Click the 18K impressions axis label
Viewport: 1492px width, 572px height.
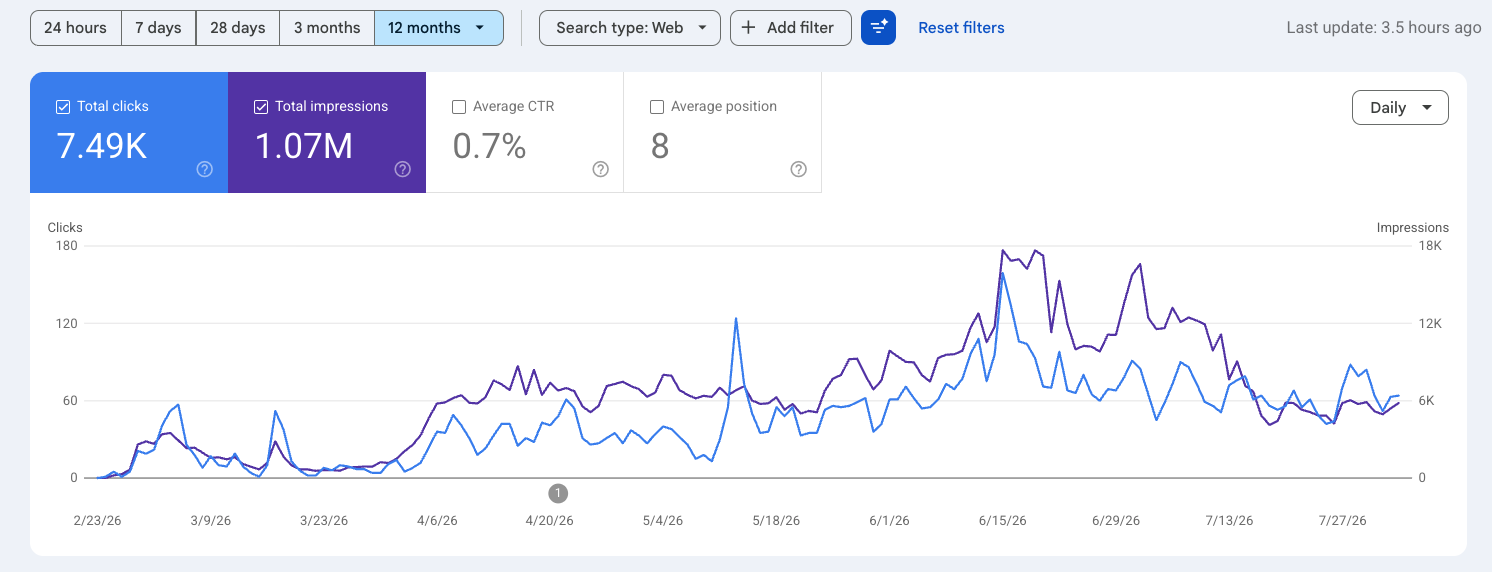[1430, 246]
